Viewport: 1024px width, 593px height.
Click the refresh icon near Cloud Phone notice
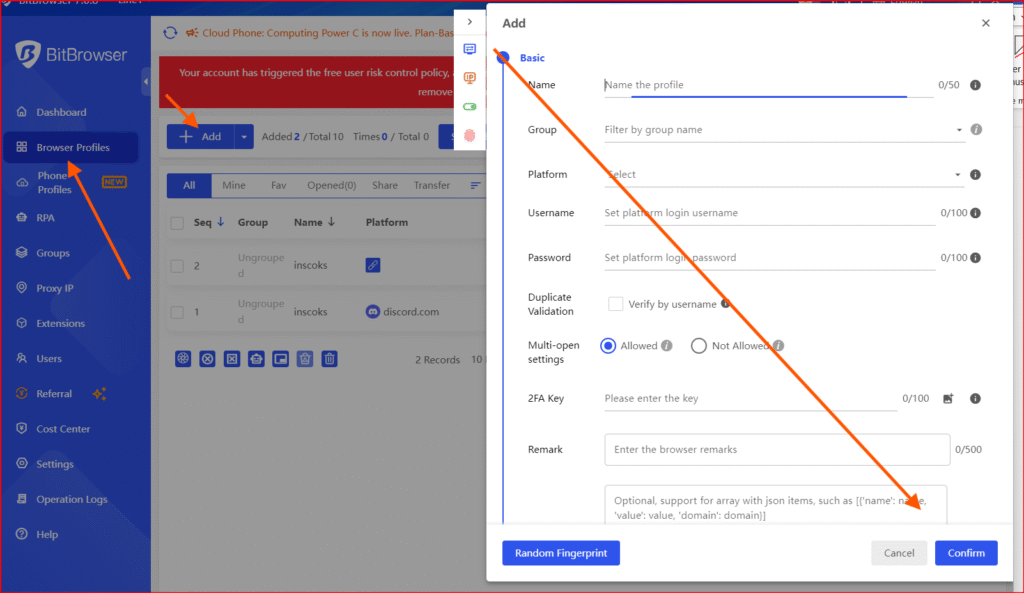(170, 33)
